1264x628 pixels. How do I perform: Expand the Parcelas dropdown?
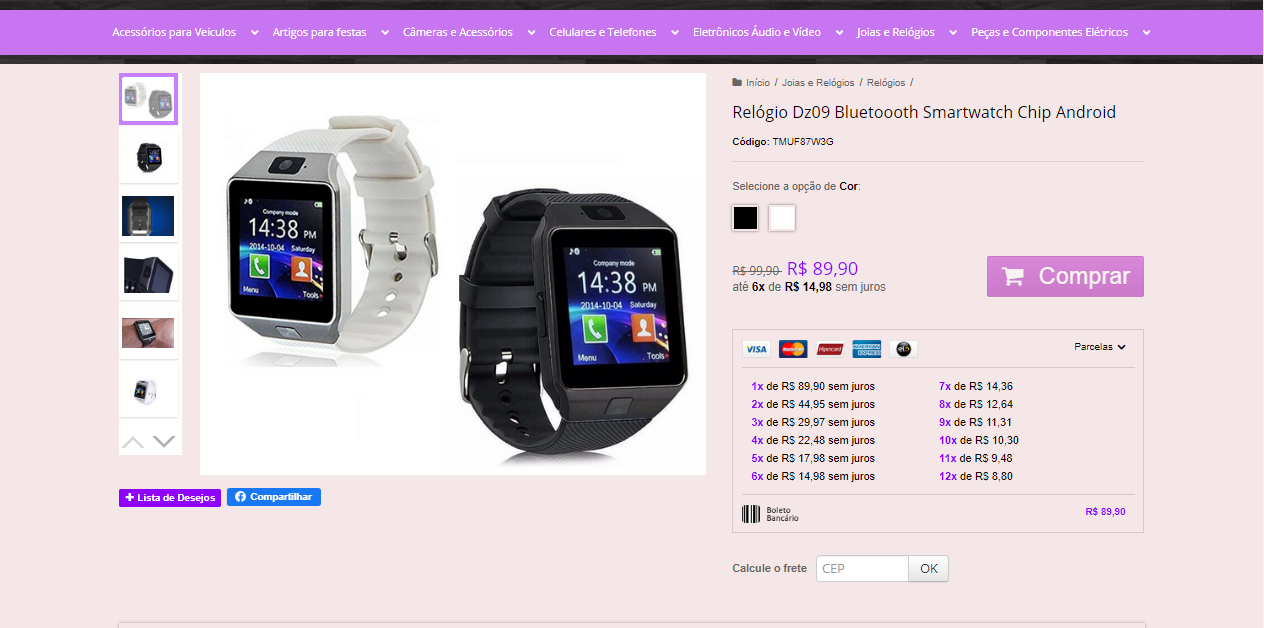(1100, 347)
